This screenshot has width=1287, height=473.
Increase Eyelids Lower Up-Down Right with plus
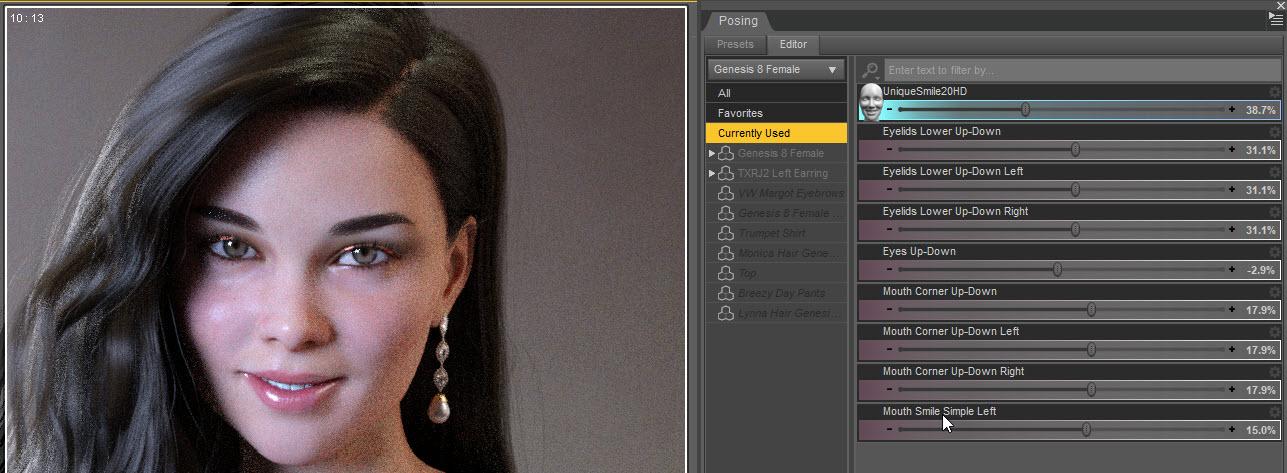(x=1232, y=229)
